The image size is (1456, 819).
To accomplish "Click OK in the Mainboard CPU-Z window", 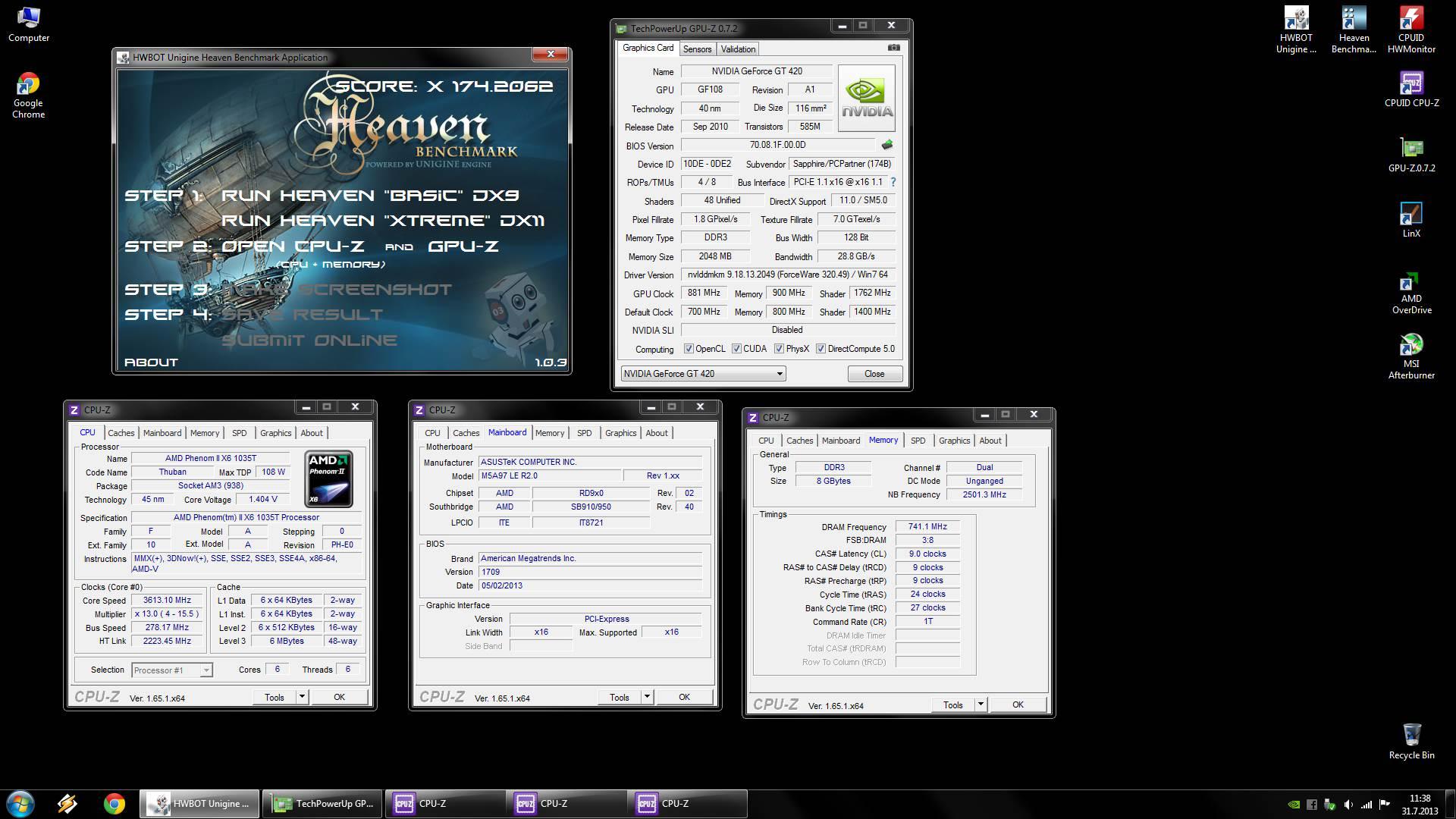I will (684, 697).
